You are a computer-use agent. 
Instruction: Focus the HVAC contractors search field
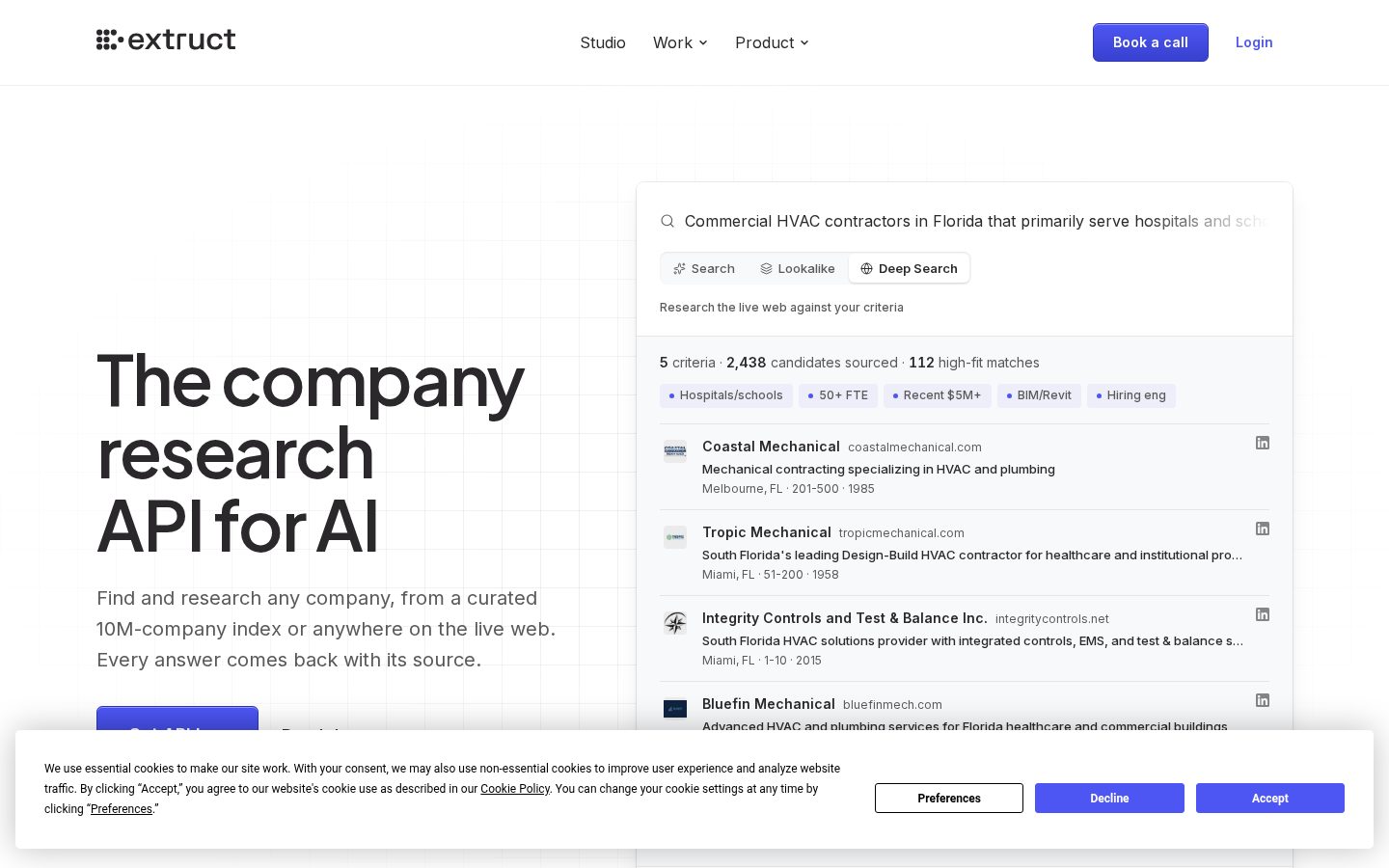click(975, 221)
